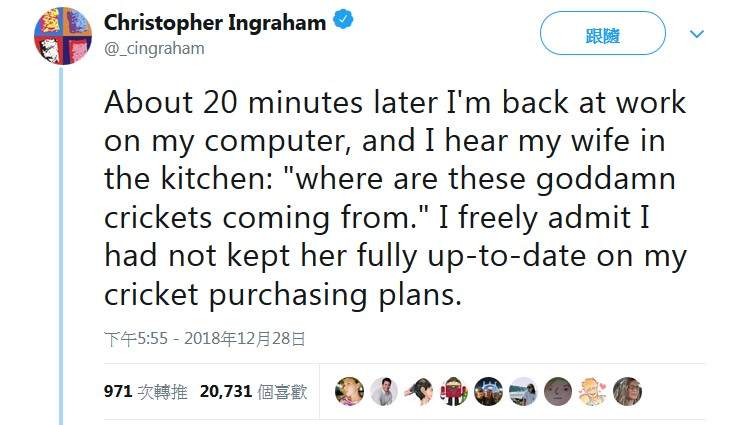Click the blue verified badge icon
This screenshot has width=750, height=425.
pos(342,23)
